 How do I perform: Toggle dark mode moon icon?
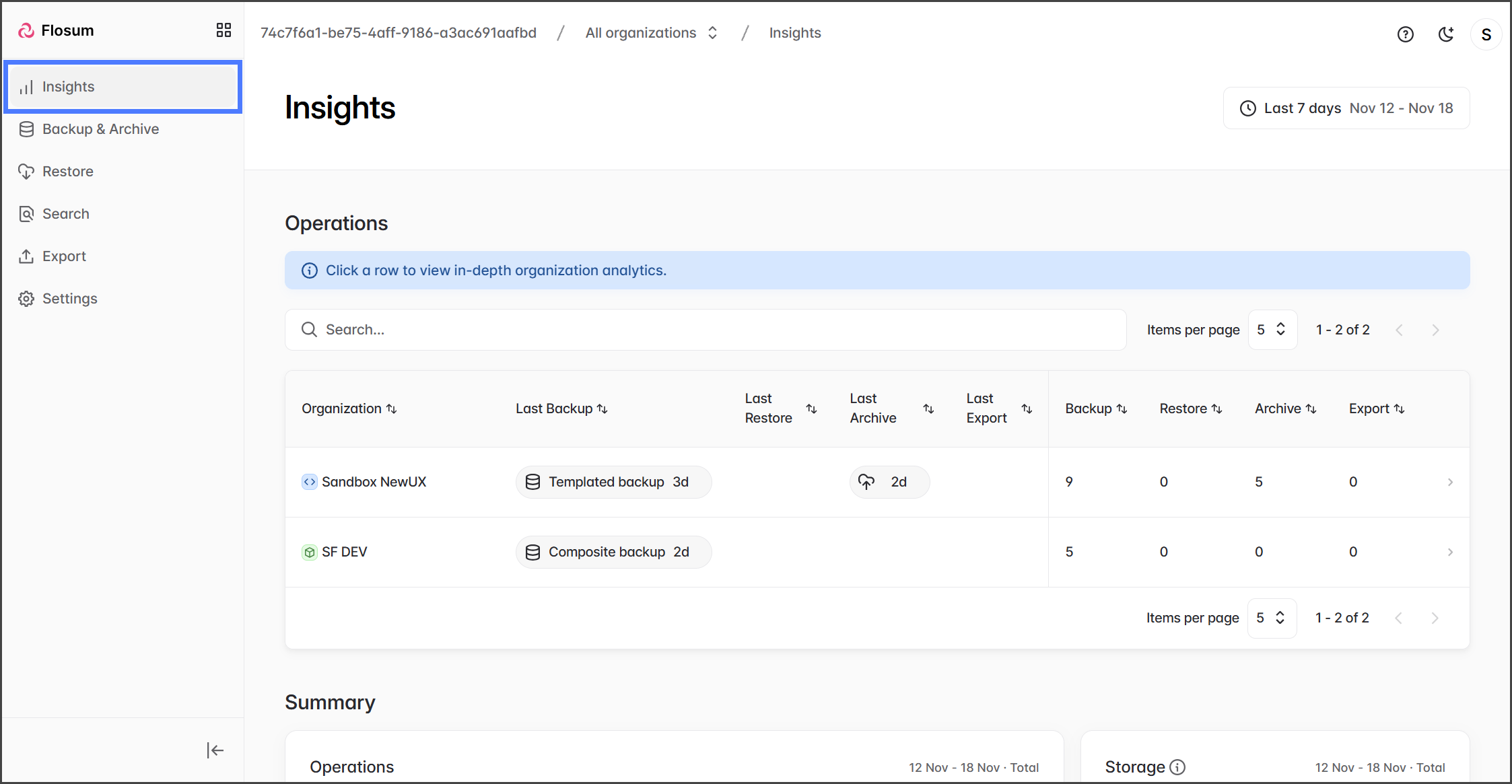(1445, 34)
